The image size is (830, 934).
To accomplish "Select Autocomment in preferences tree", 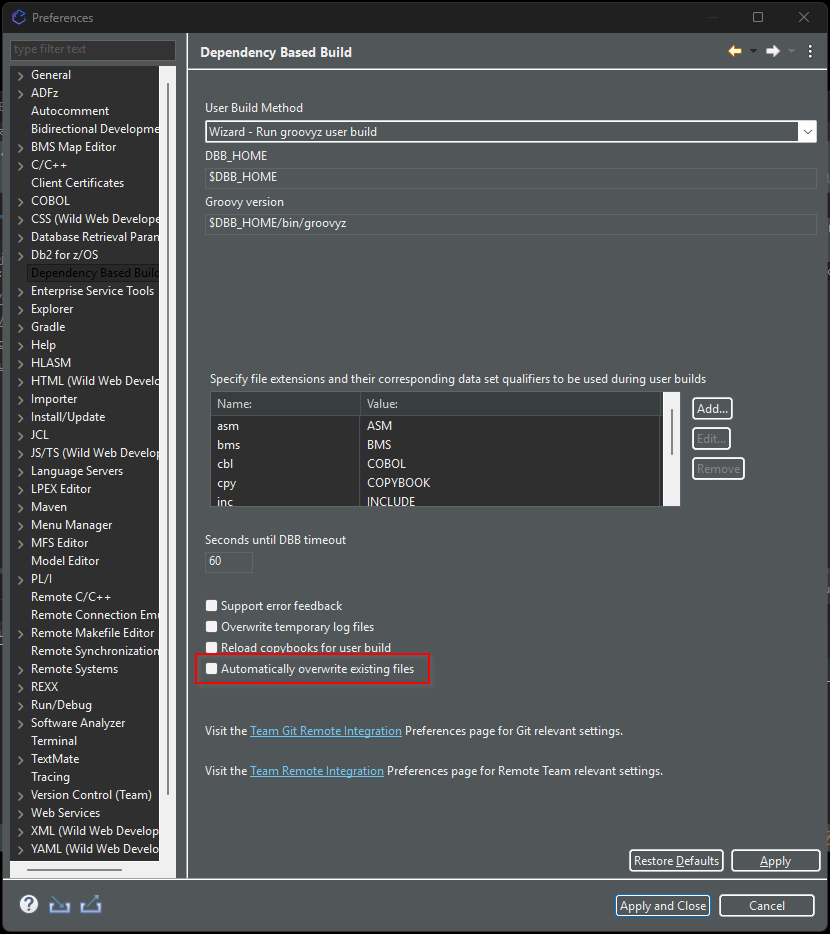I will tap(70, 111).
